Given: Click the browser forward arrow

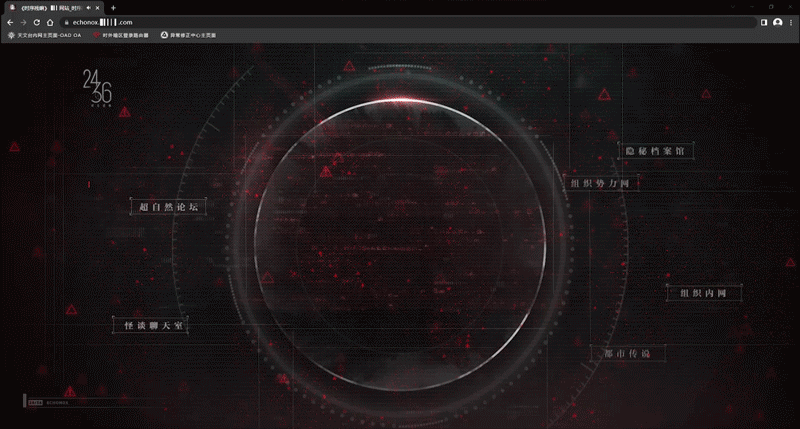Looking at the screenshot, I should (23, 21).
